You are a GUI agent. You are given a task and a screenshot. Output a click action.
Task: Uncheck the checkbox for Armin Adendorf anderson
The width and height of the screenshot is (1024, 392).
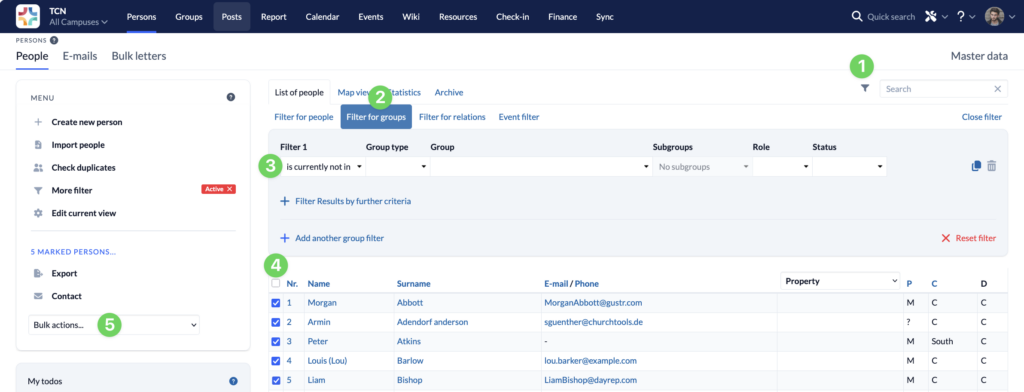click(276, 322)
